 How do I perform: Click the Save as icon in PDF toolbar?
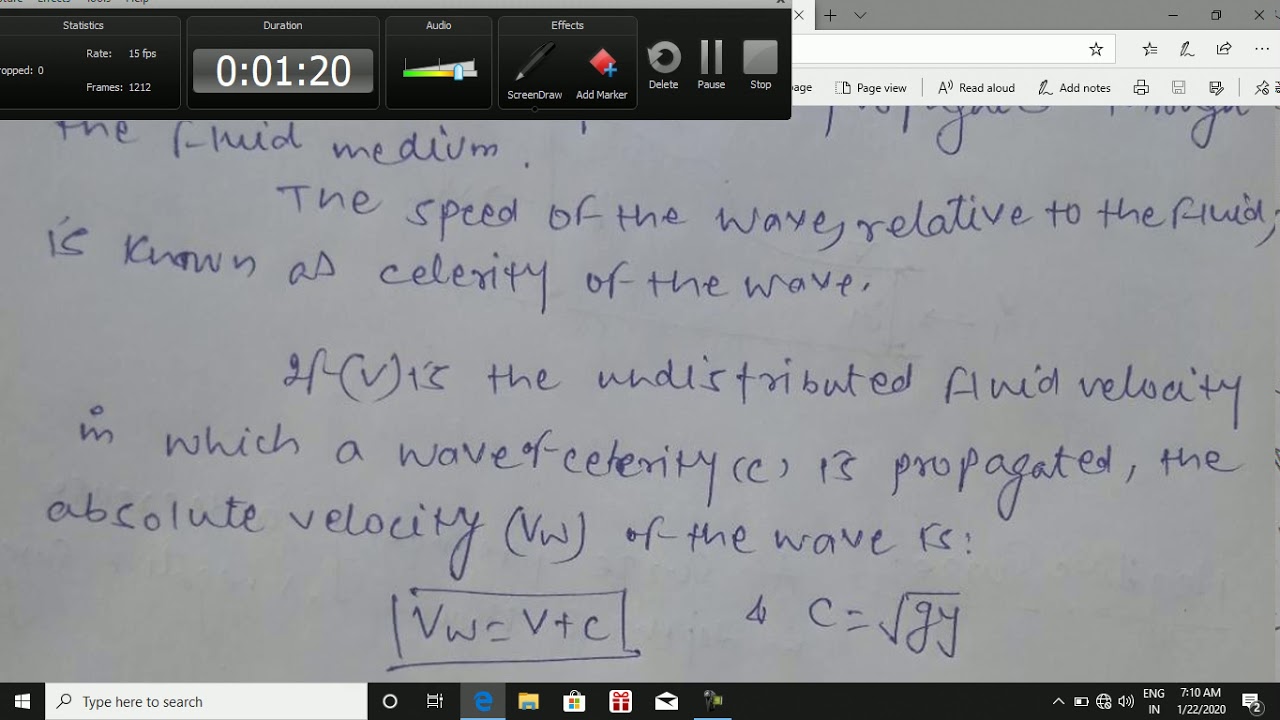1216,88
